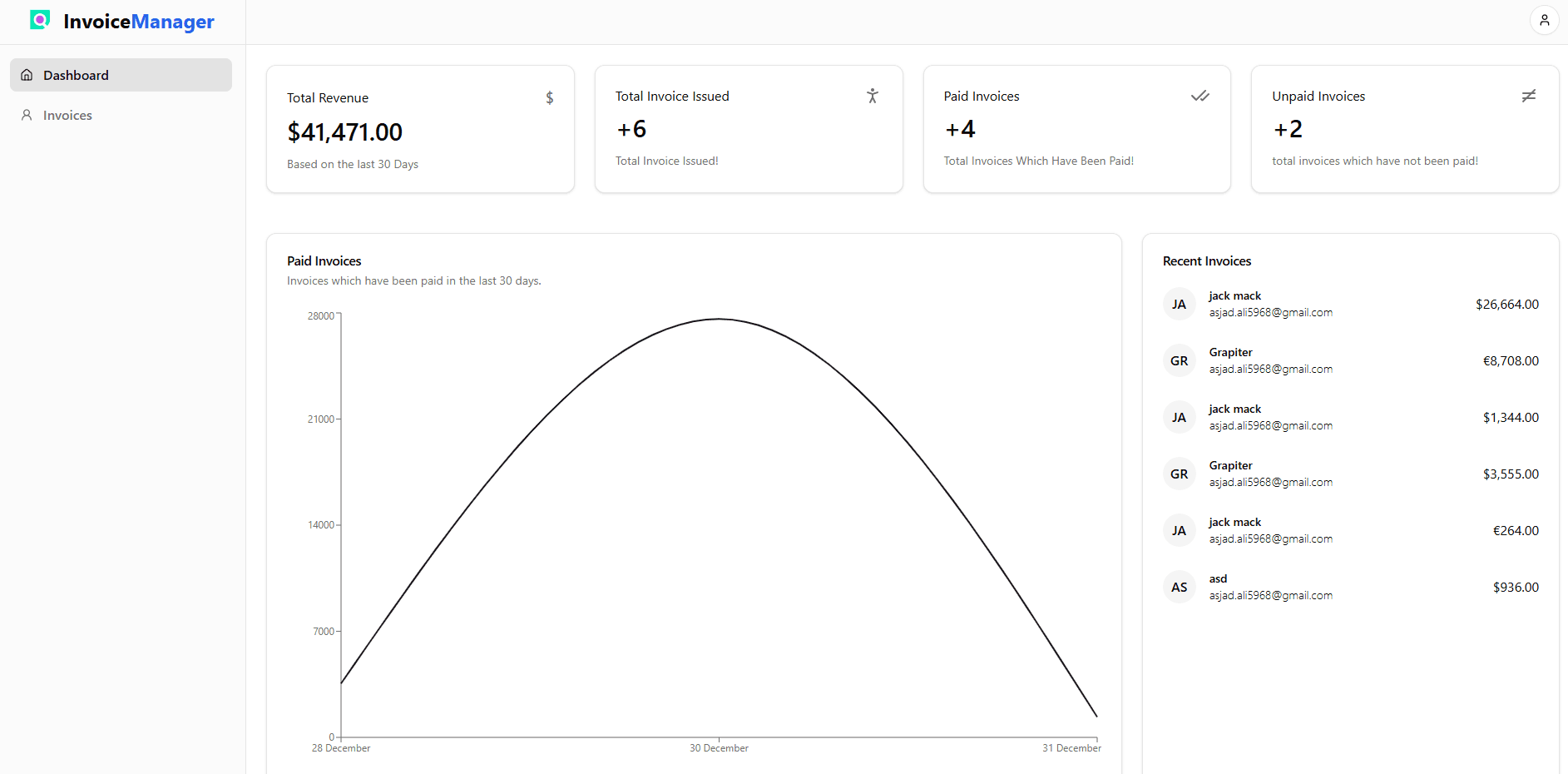Click the double-check icon on Paid Invoices

coord(1199,96)
